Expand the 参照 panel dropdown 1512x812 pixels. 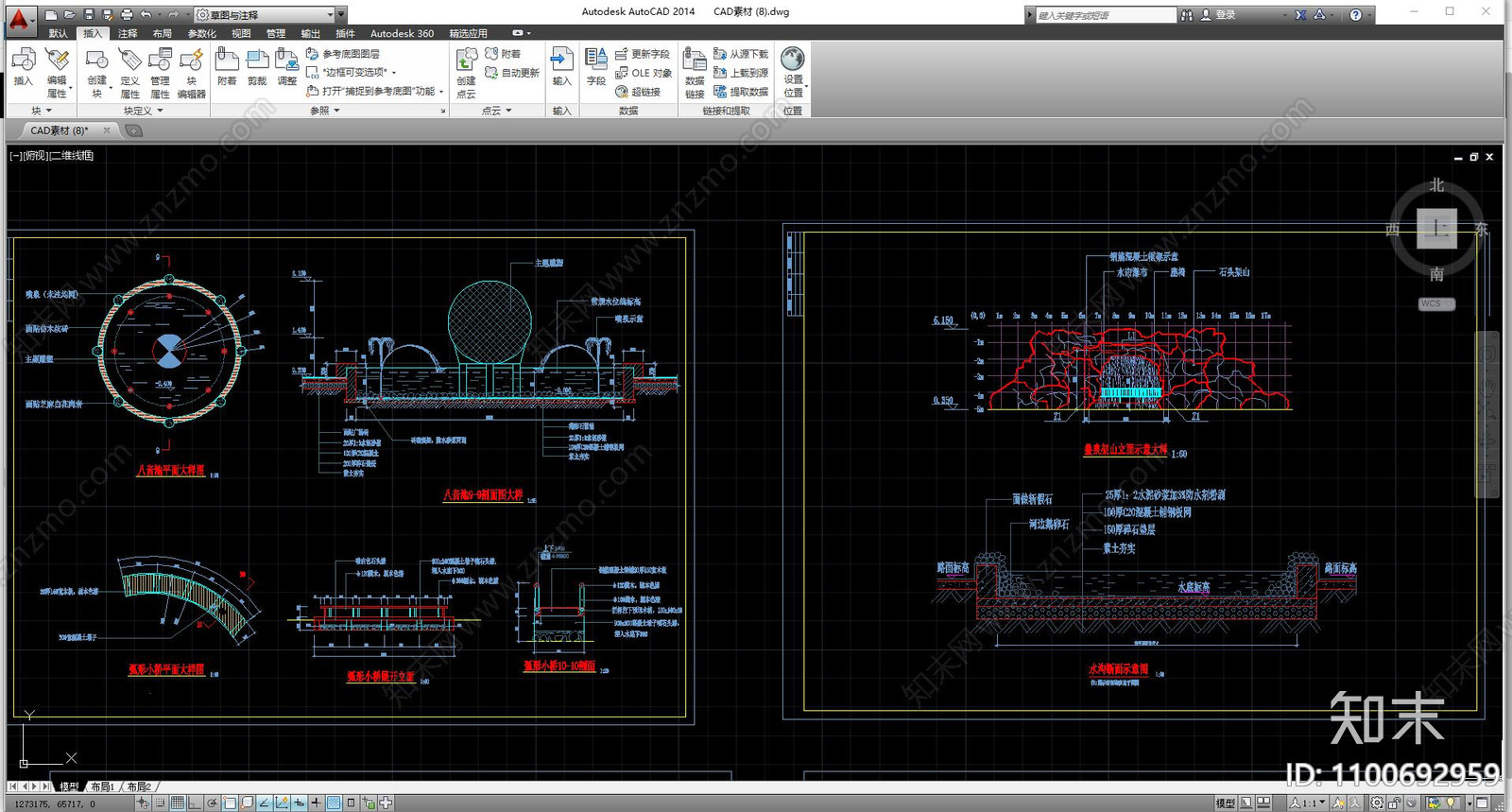(x=324, y=111)
